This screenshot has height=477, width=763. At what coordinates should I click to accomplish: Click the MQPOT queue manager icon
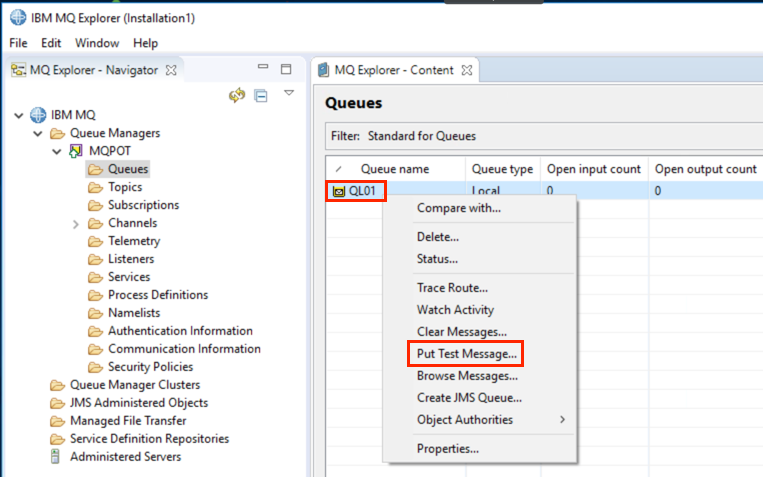pyautogui.click(x=75, y=151)
